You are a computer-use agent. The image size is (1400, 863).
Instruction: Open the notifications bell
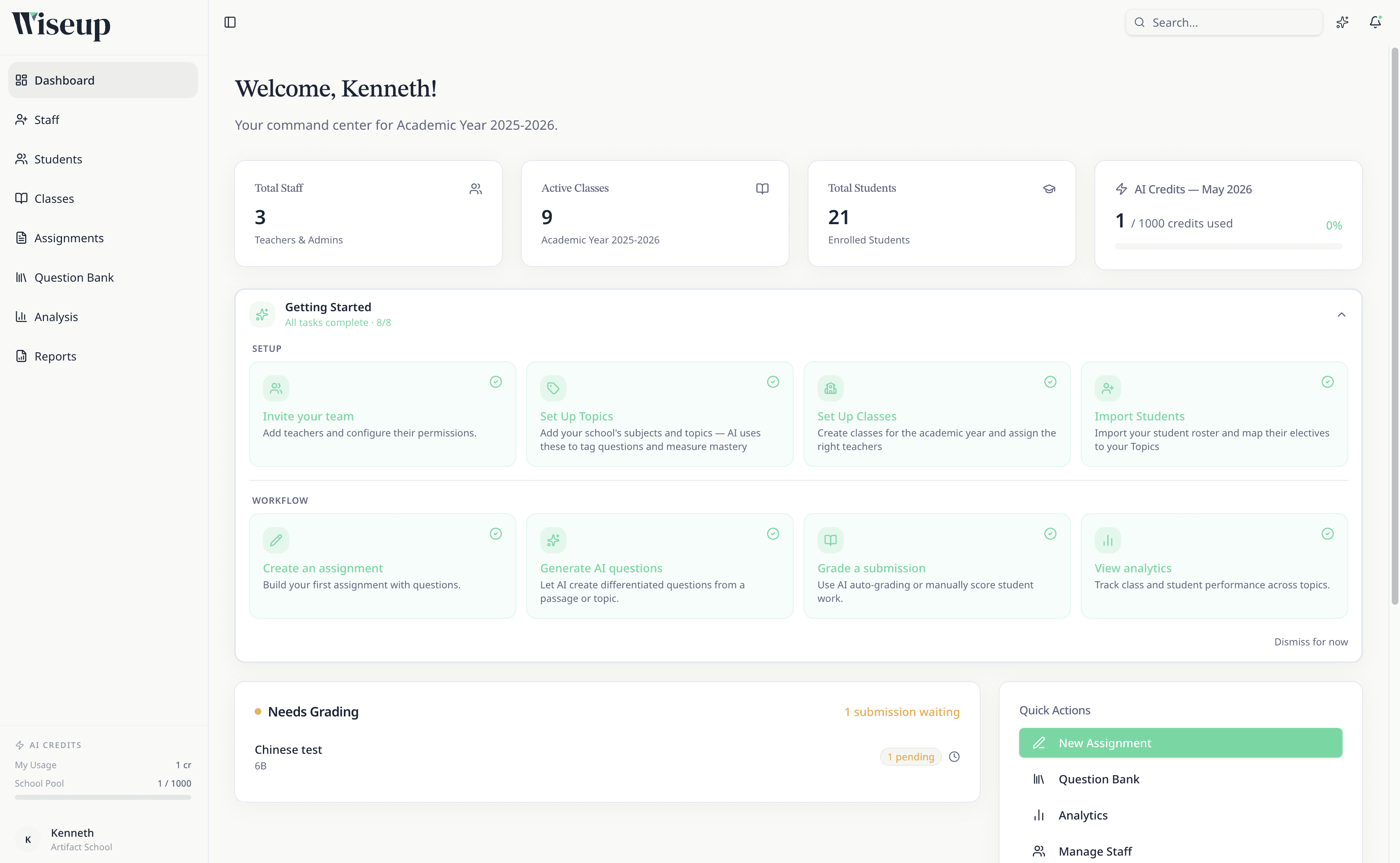1375,22
